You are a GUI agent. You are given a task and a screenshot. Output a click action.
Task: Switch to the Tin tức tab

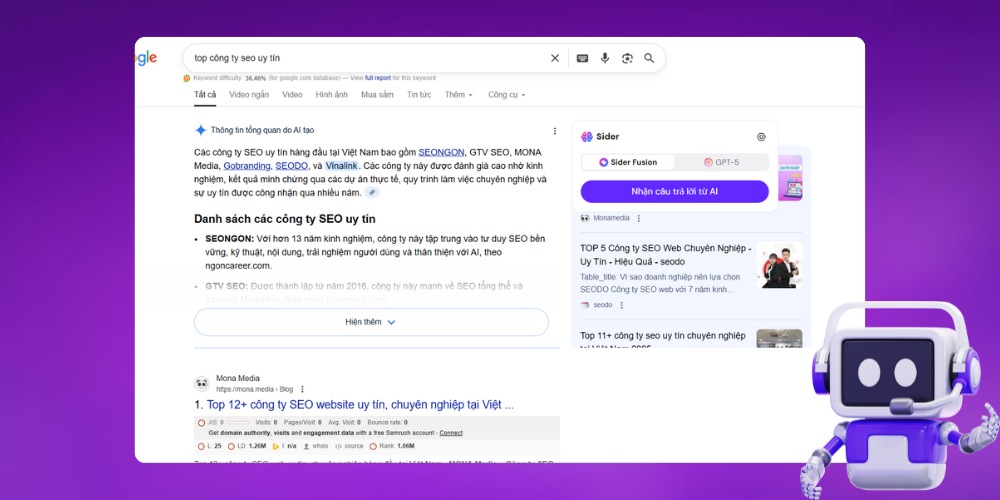click(x=419, y=94)
